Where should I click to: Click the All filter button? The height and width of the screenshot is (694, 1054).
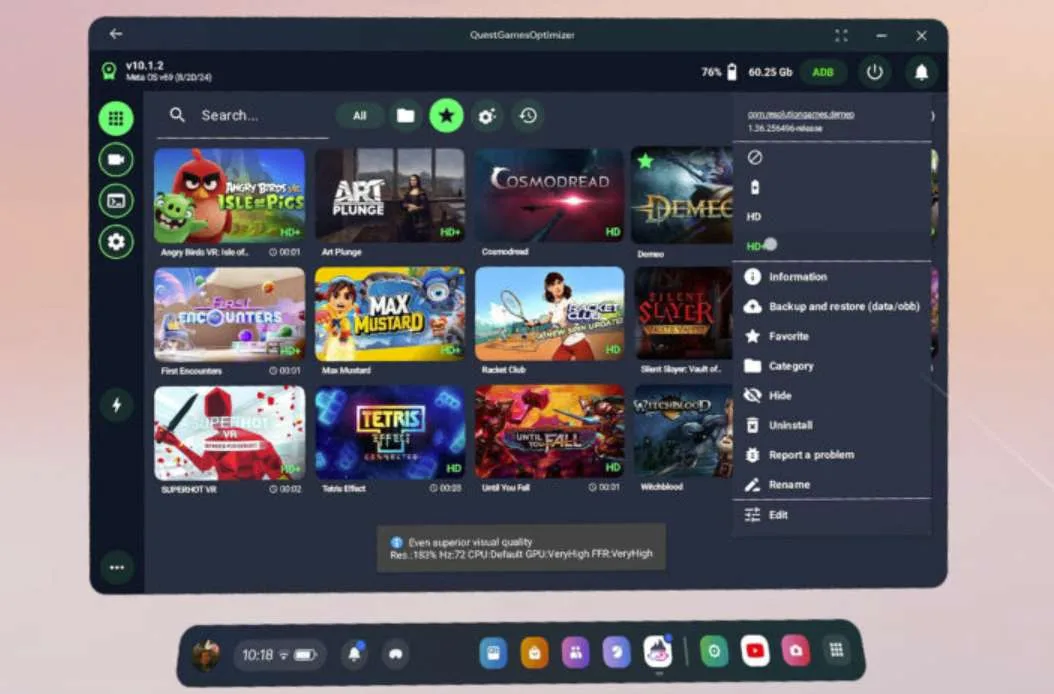point(360,116)
